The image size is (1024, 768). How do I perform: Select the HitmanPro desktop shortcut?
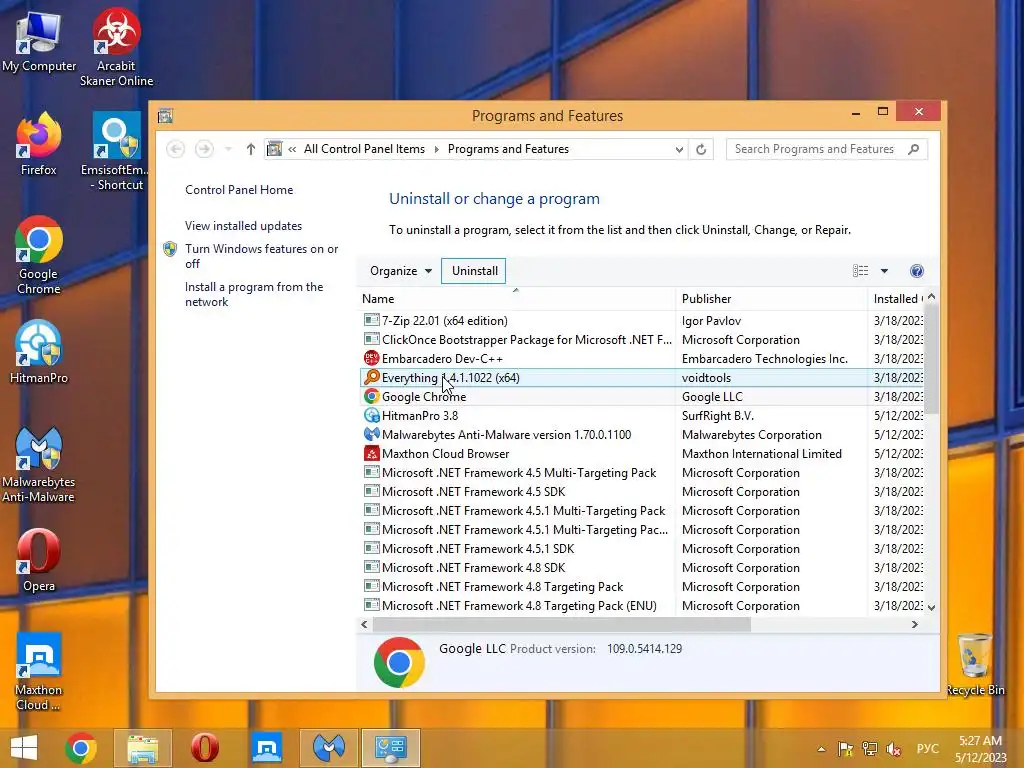pyautogui.click(x=39, y=352)
